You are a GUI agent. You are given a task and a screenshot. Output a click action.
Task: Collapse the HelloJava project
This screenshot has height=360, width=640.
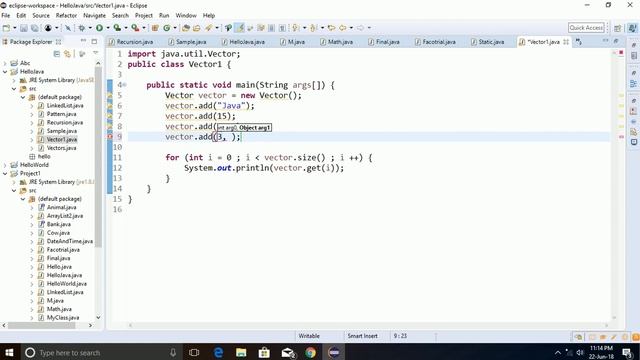click(x=5, y=71)
